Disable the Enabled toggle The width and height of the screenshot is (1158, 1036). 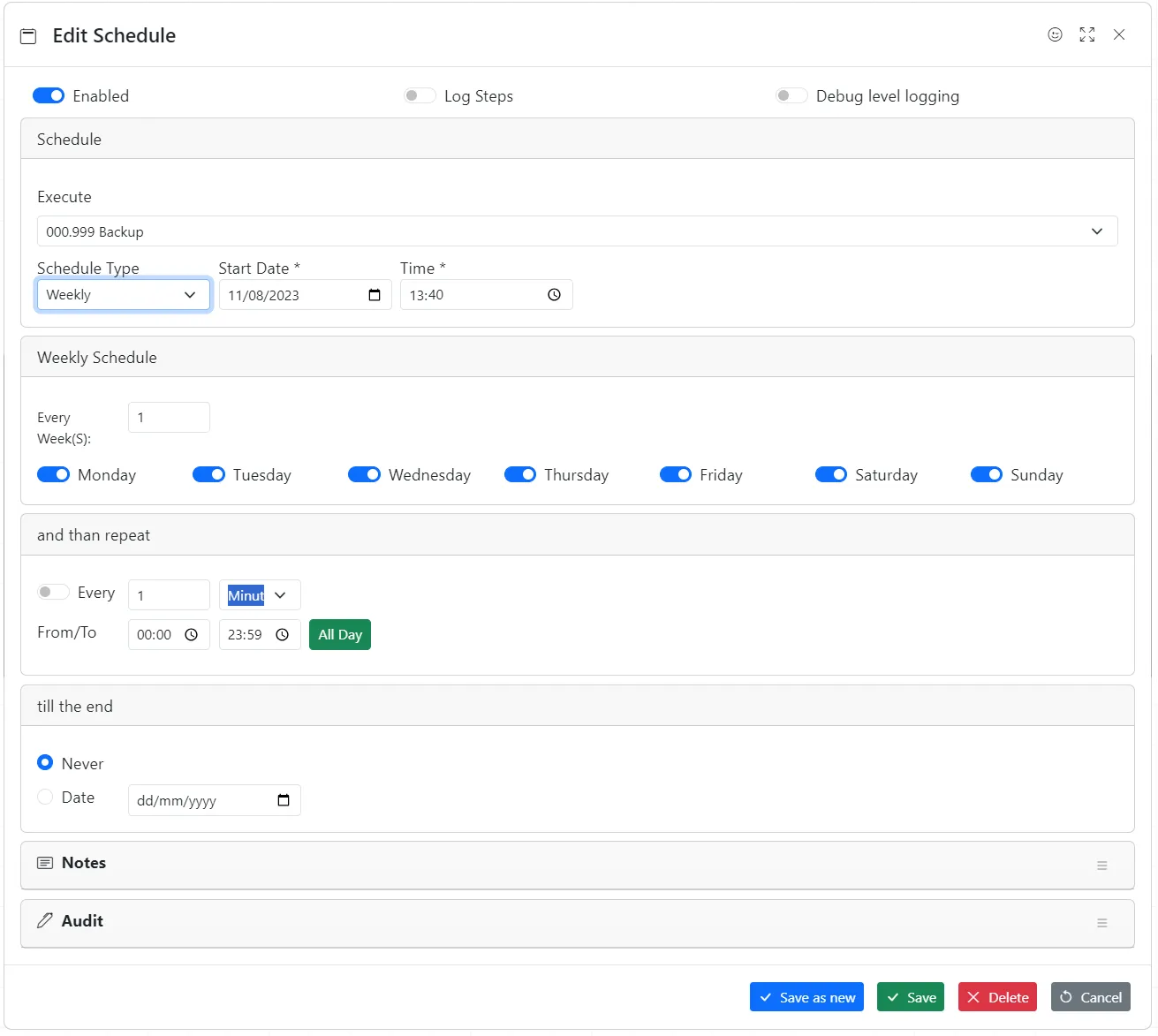[49, 95]
